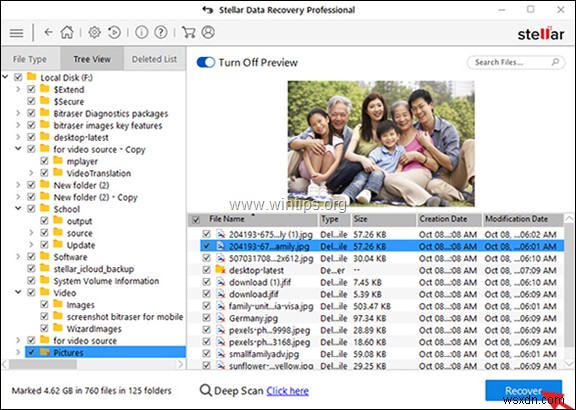The image size is (576, 410).
Task: Uncheck the Software folder checkbox
Action: 31,257
